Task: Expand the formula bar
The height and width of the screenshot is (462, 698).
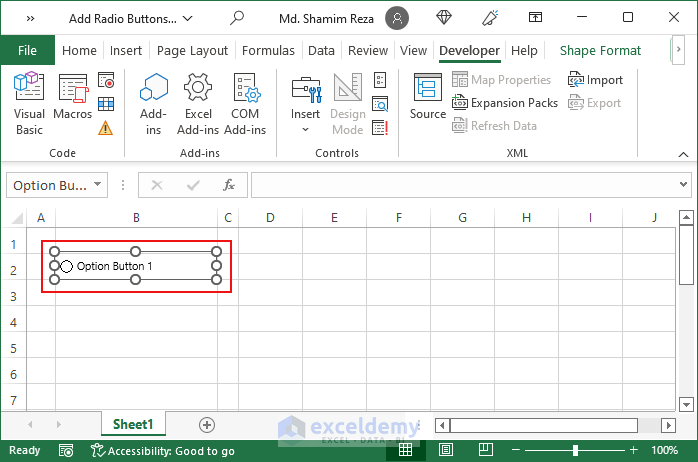Action: 683,184
